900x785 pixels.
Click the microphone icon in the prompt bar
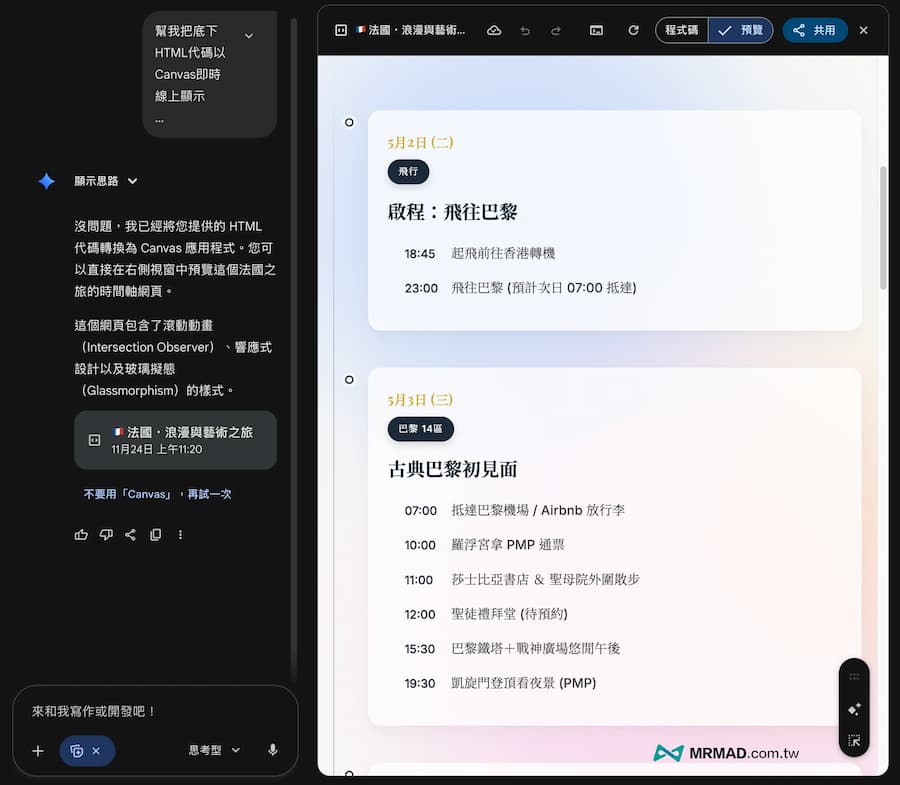tap(272, 750)
